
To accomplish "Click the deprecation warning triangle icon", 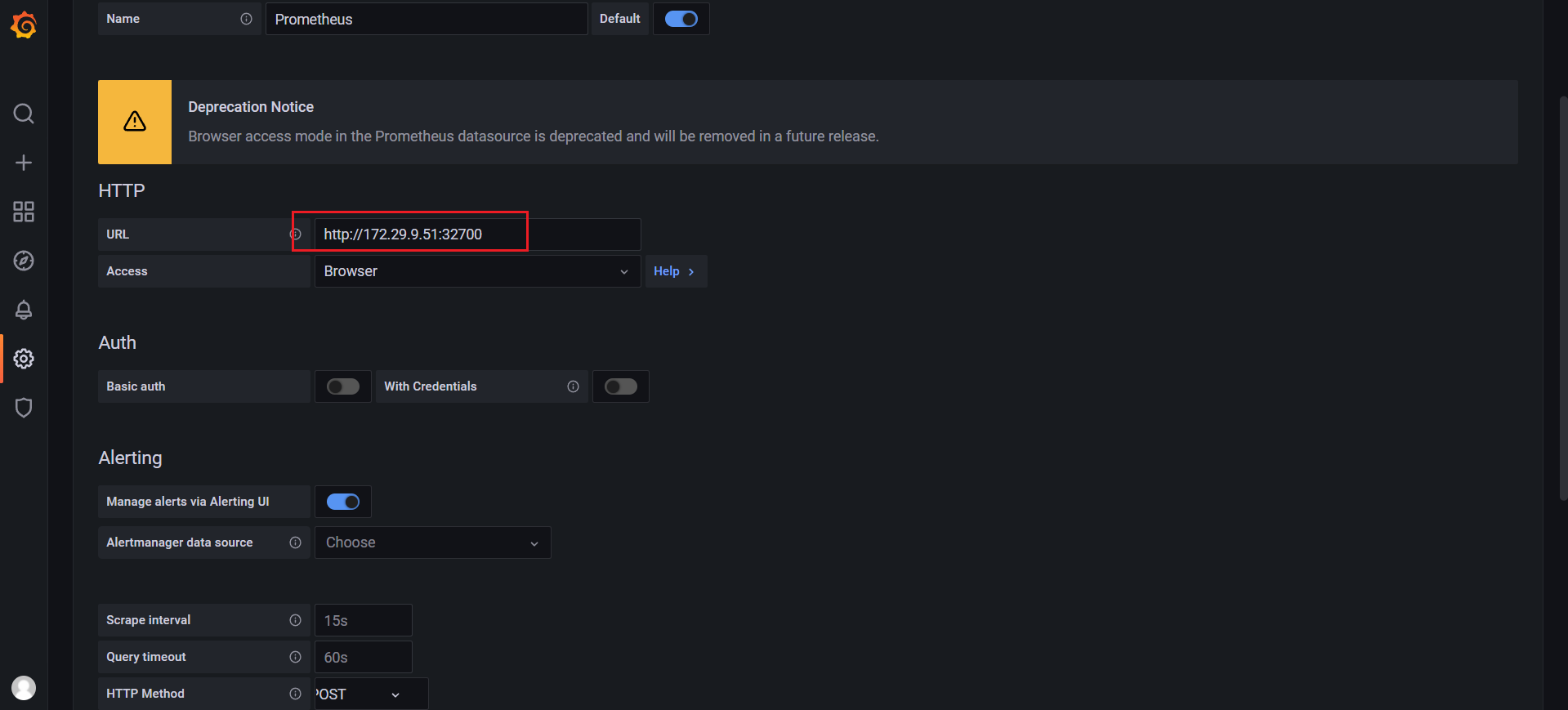I will (135, 122).
